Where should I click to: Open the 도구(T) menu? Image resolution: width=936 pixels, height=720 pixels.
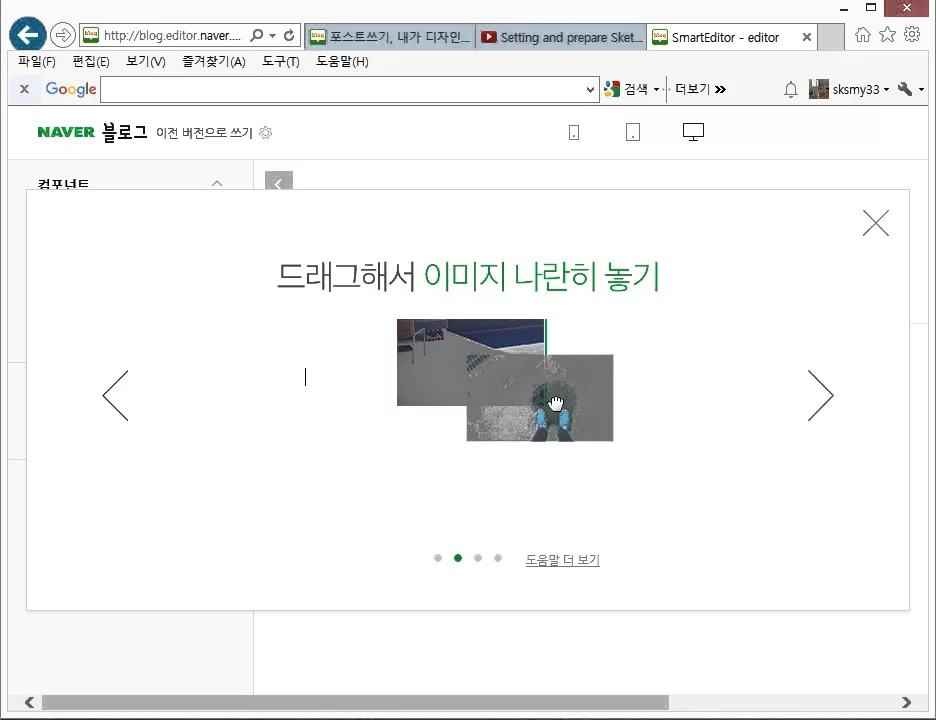281,61
